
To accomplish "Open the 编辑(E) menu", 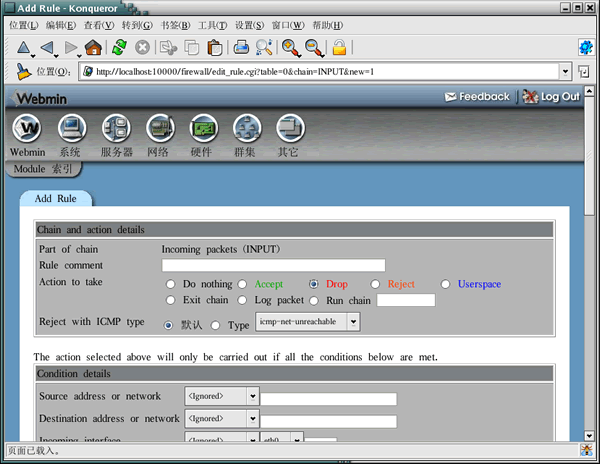I will 60,25.
